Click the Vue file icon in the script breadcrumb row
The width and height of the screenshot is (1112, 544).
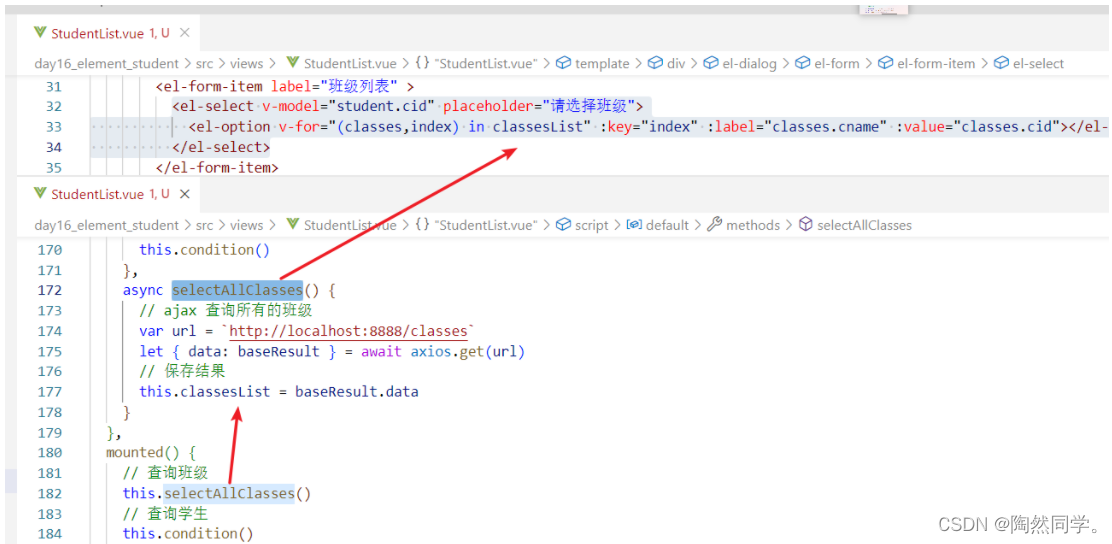[x=291, y=225]
